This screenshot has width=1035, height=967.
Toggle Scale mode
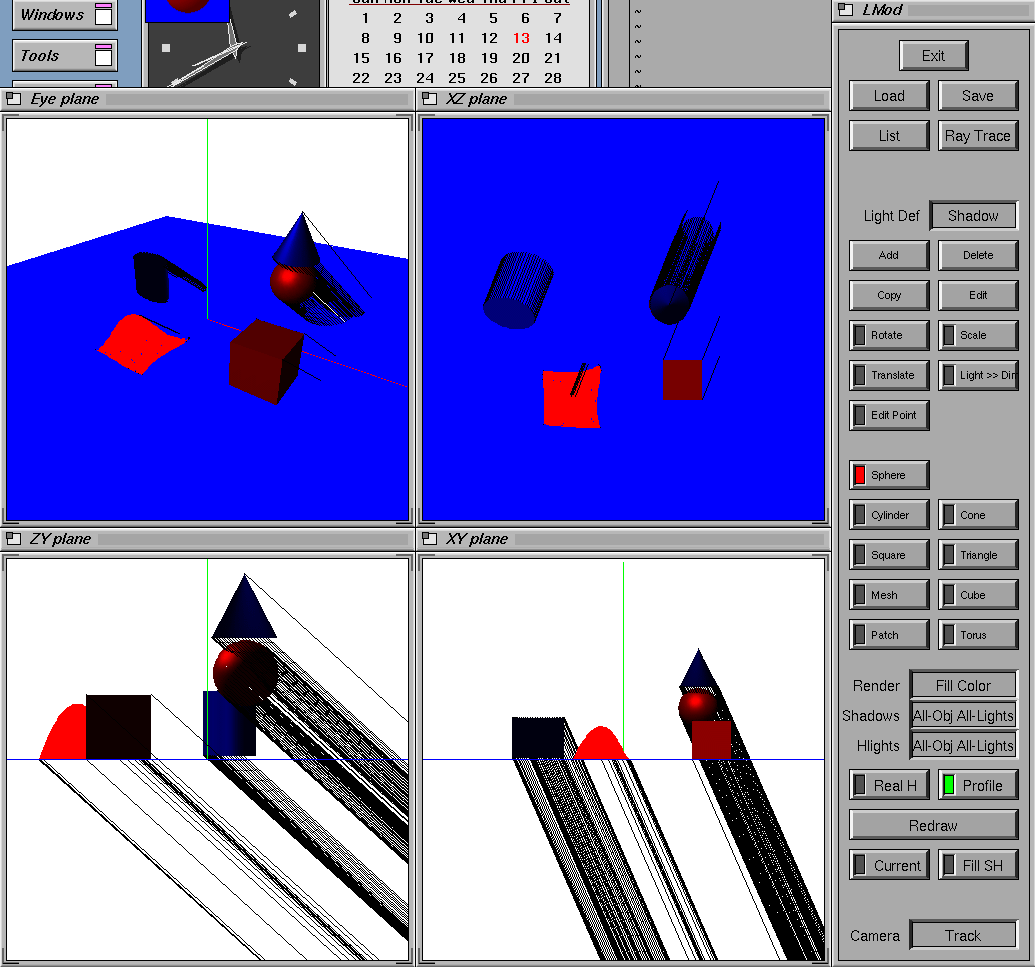click(978, 335)
